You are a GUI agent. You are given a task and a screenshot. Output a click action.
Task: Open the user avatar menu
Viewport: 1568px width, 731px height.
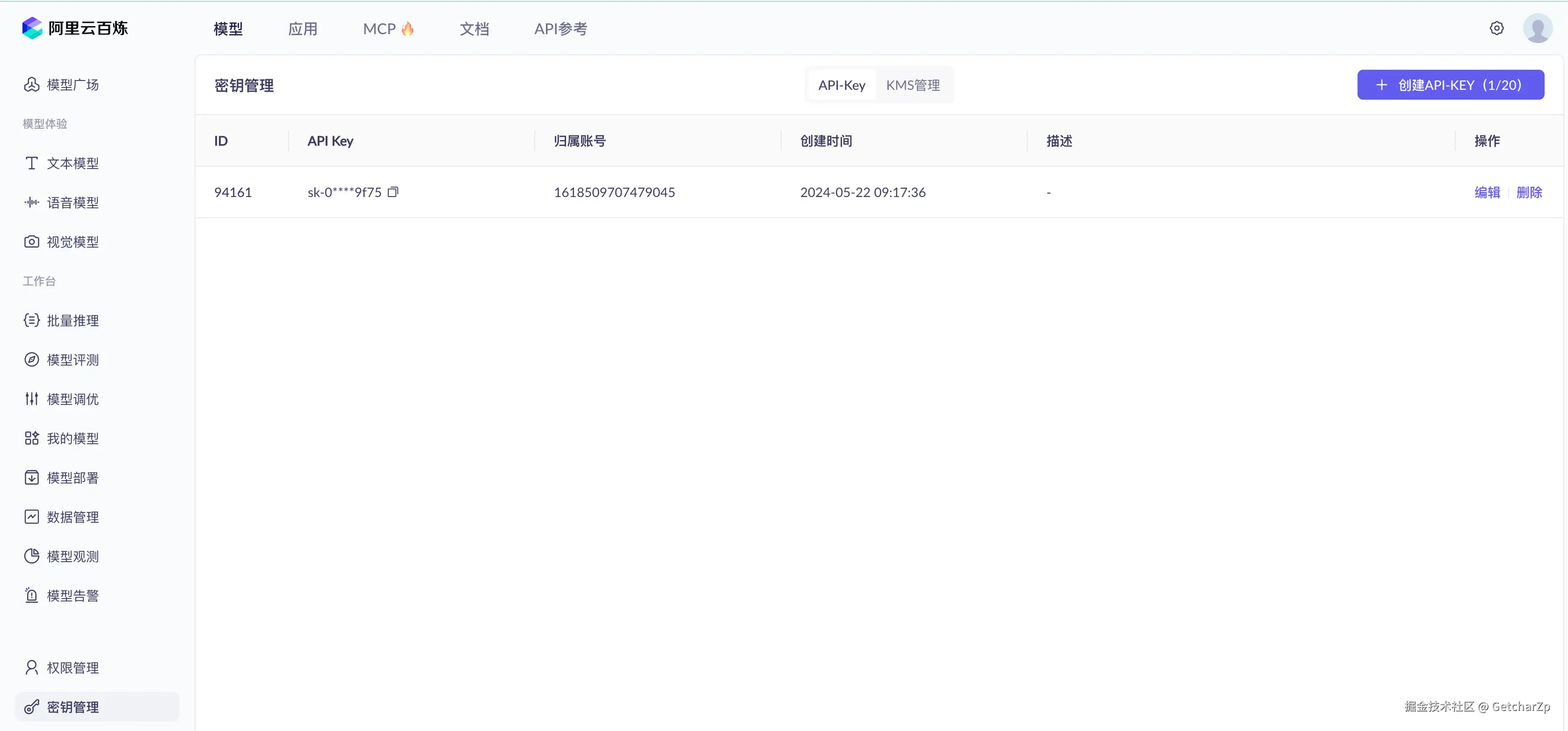pos(1537,28)
